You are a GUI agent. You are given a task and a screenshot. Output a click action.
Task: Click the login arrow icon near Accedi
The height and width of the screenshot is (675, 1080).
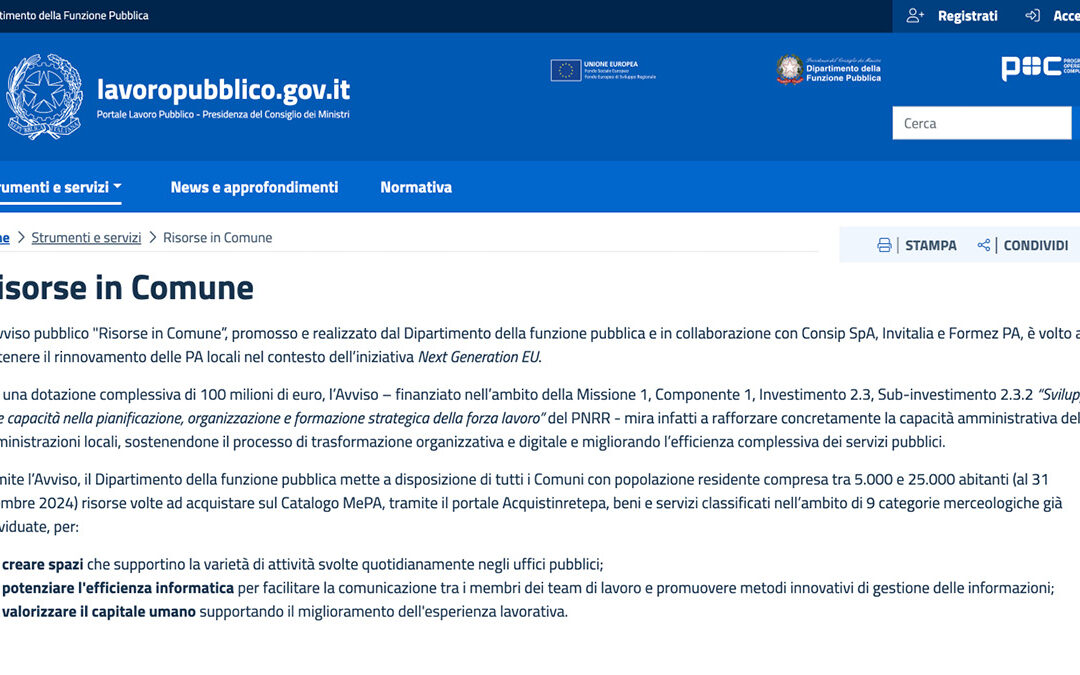1032,15
